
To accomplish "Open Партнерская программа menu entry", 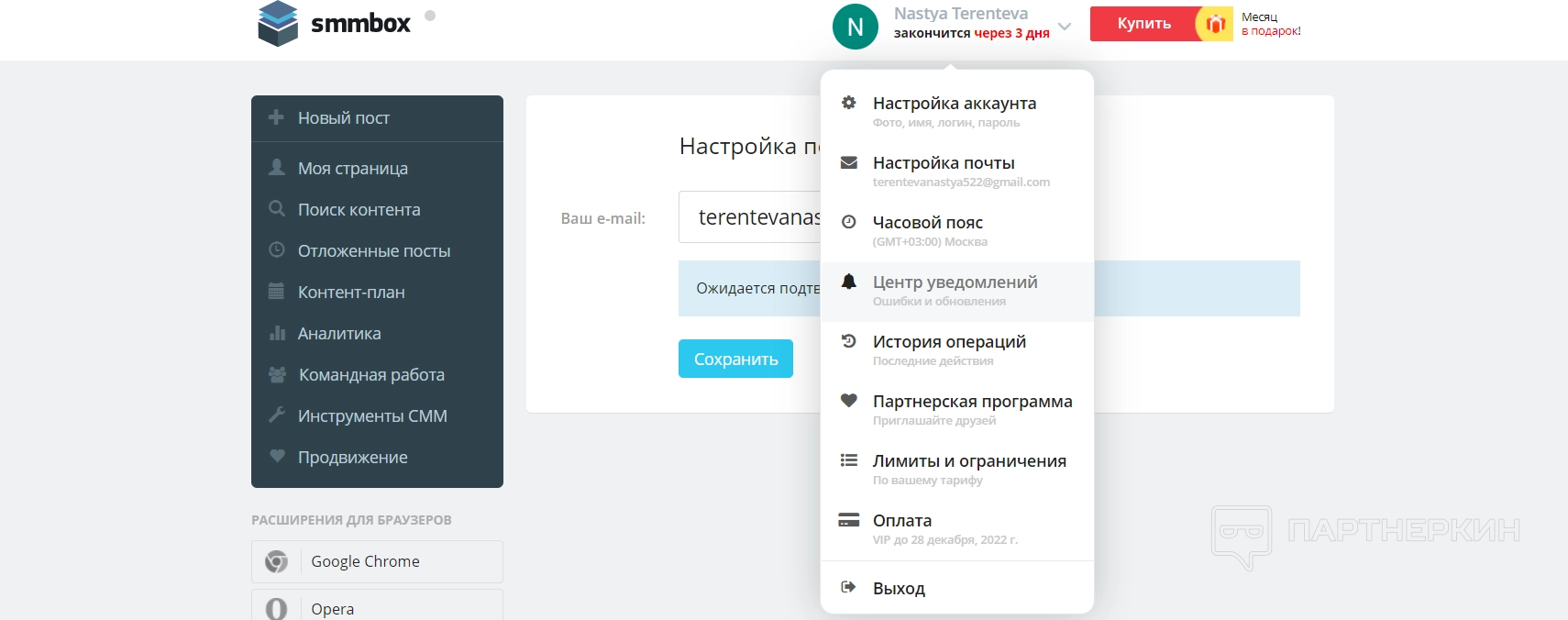I will (957, 409).
